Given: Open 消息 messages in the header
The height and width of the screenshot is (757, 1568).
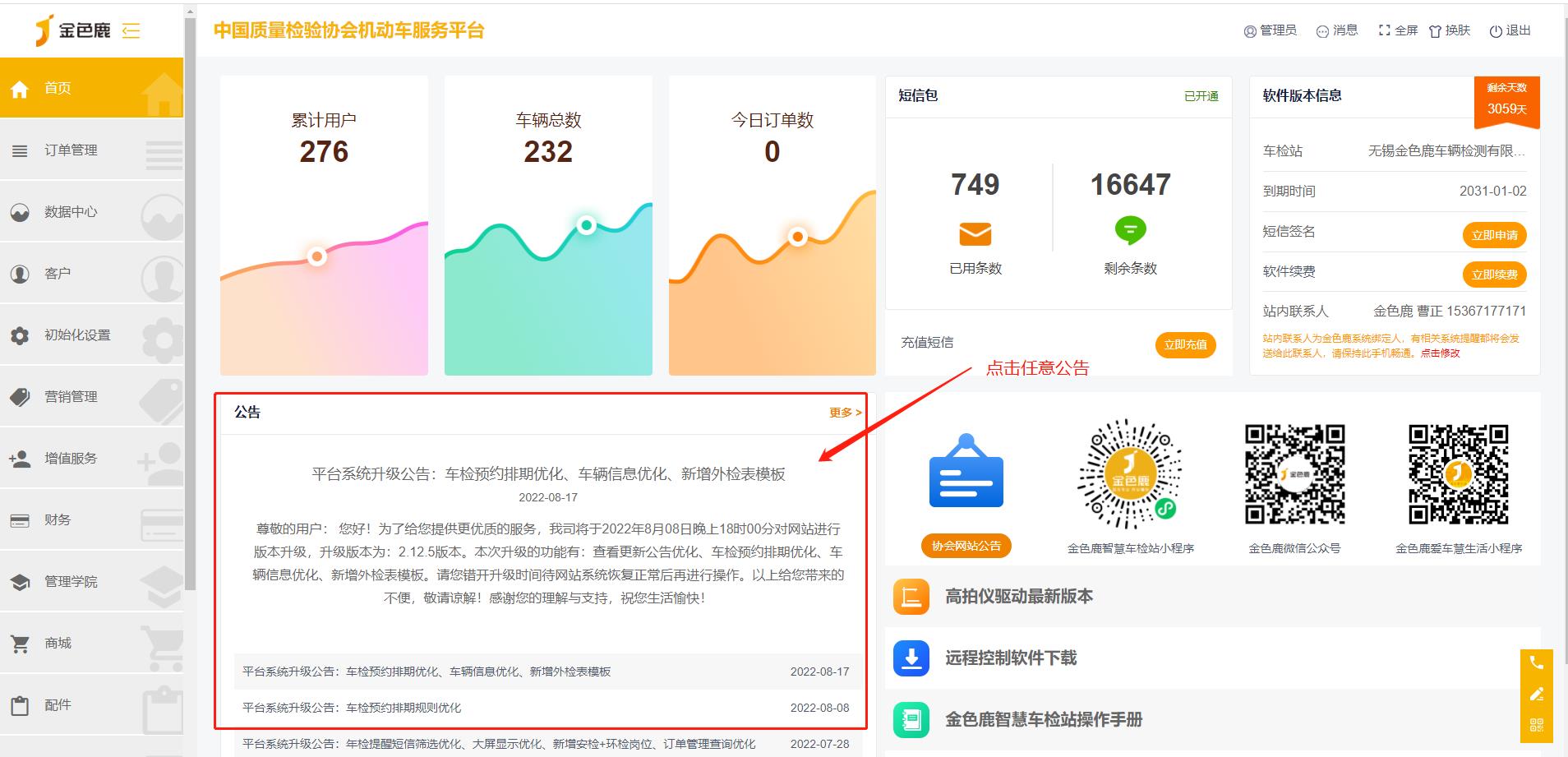Looking at the screenshot, I should tap(1336, 30).
